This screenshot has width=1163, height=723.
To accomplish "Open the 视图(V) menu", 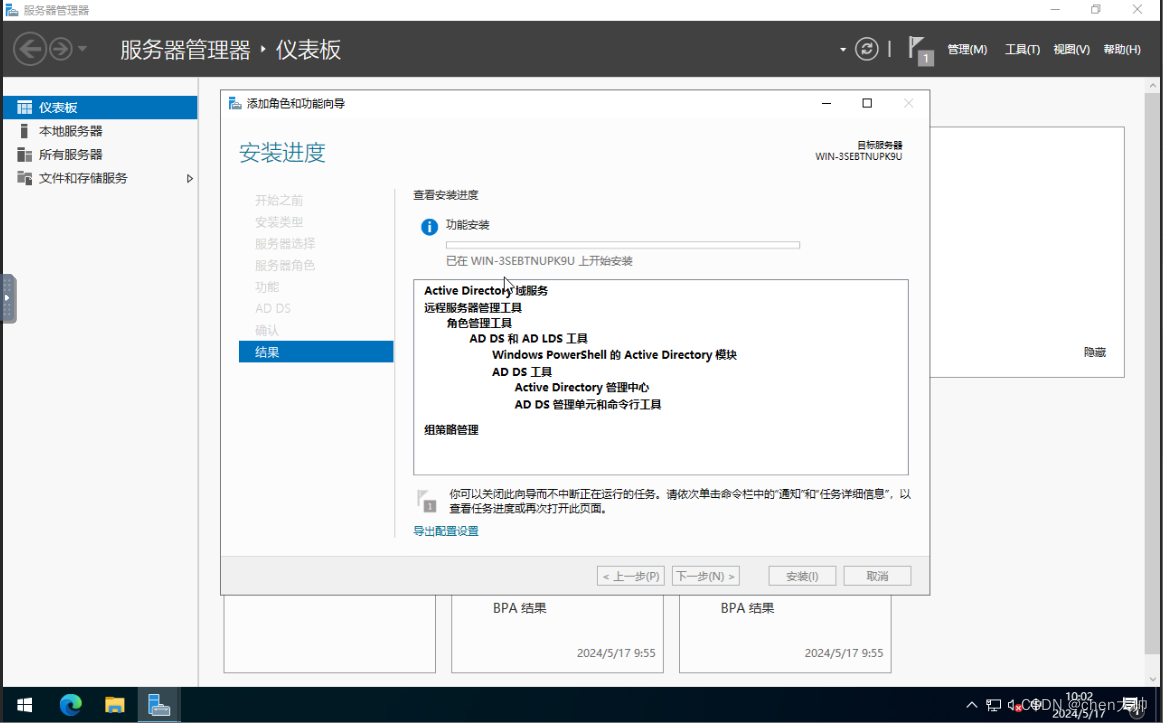I will [1071, 49].
